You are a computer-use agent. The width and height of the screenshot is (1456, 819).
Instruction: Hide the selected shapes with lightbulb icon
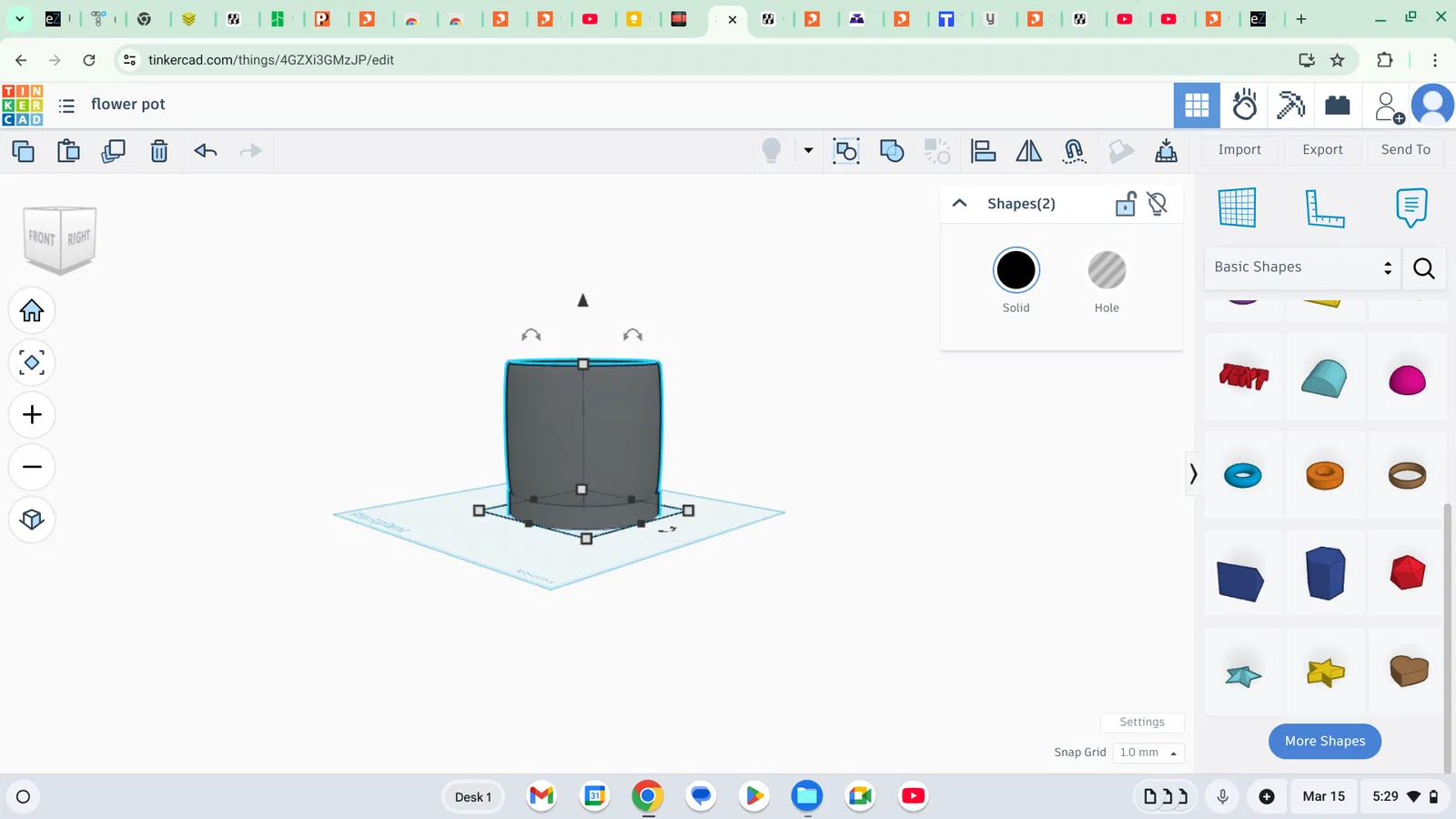tap(1158, 204)
